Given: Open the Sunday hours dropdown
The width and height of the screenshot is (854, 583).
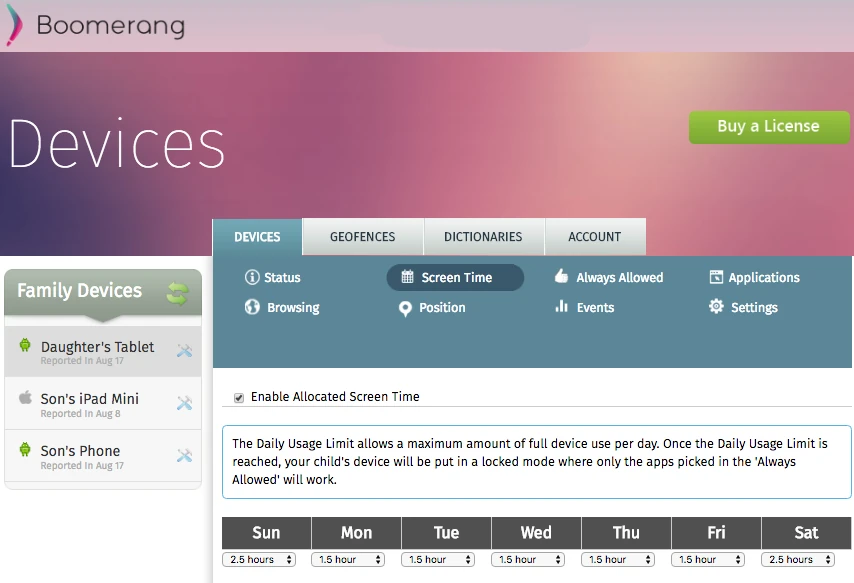Looking at the screenshot, I should [x=259, y=559].
